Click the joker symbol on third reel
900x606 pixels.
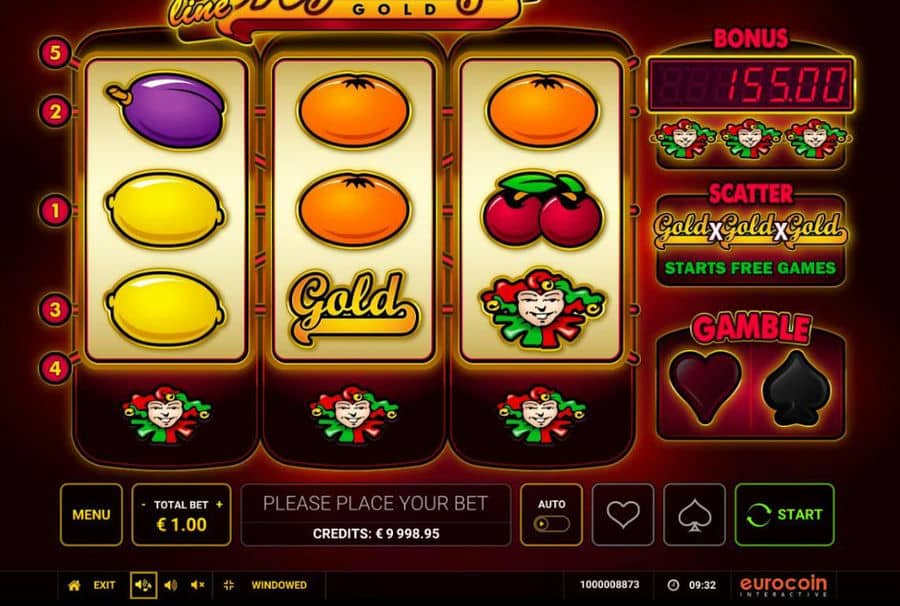(x=542, y=308)
